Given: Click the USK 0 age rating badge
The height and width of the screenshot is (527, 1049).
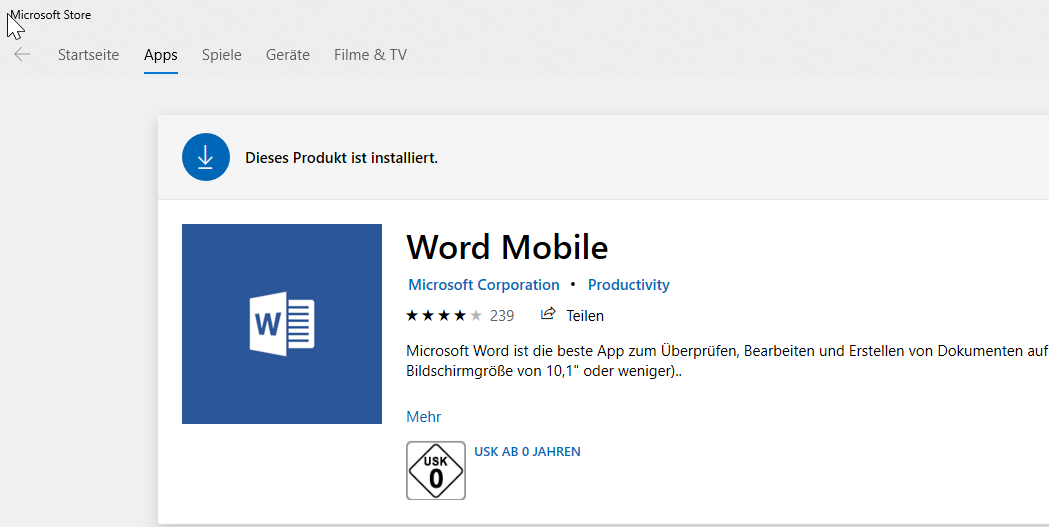Looking at the screenshot, I should pyautogui.click(x=436, y=470).
